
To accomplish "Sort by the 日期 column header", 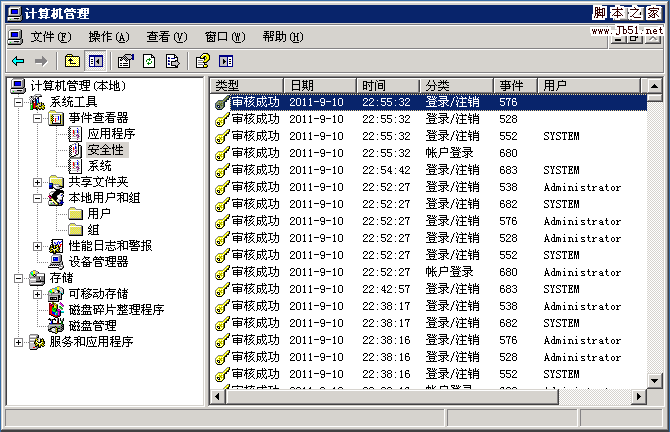I will (x=320, y=85).
